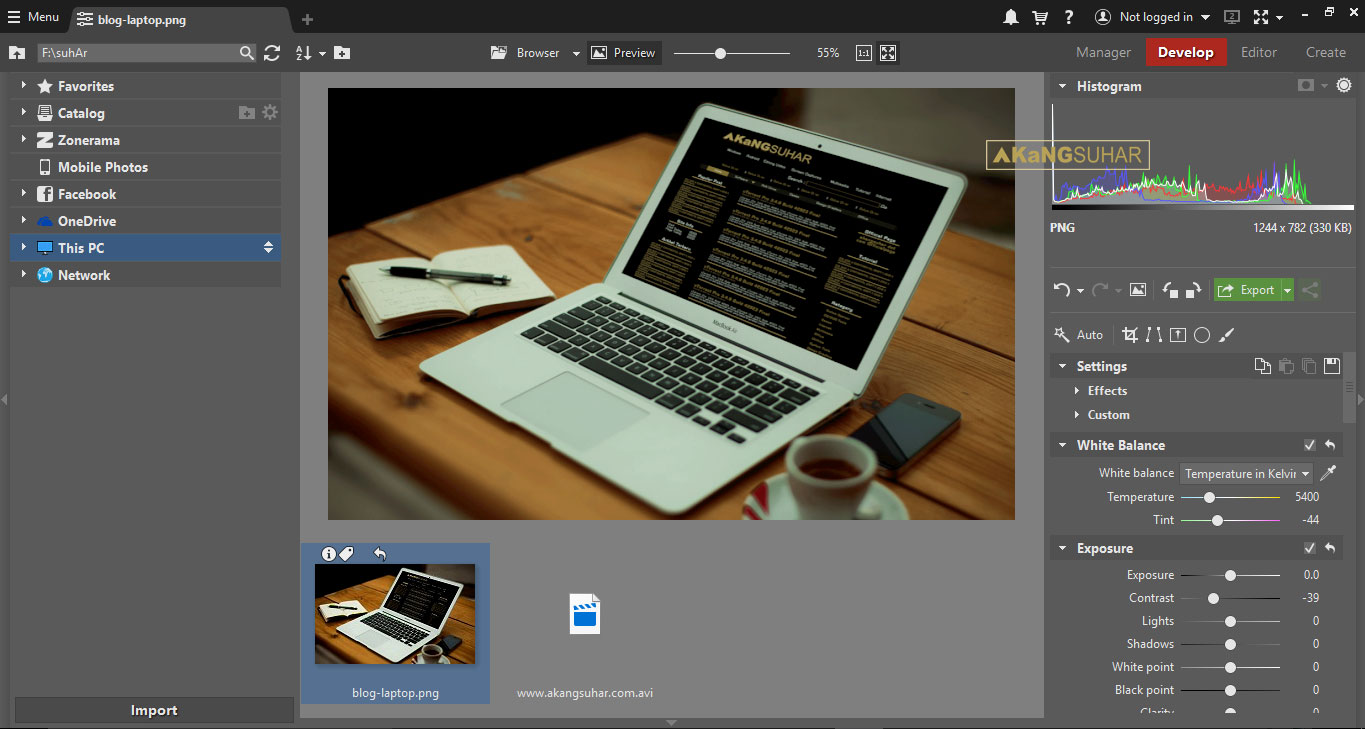Export the photo
This screenshot has height=729, width=1365.
click(x=1247, y=290)
